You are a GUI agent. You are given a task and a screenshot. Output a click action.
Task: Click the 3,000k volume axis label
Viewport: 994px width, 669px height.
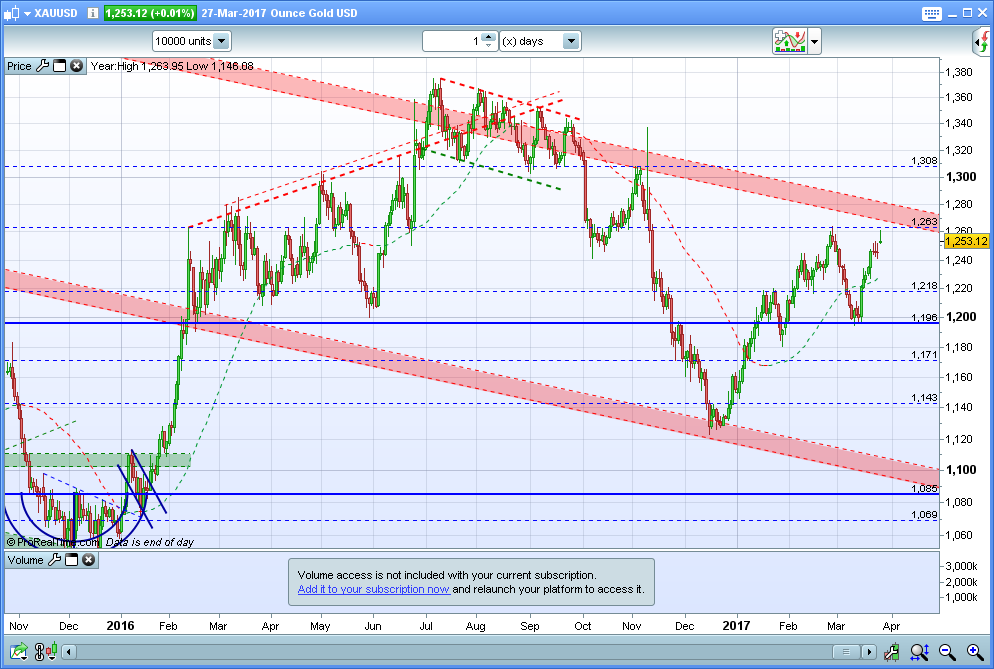(x=961, y=566)
